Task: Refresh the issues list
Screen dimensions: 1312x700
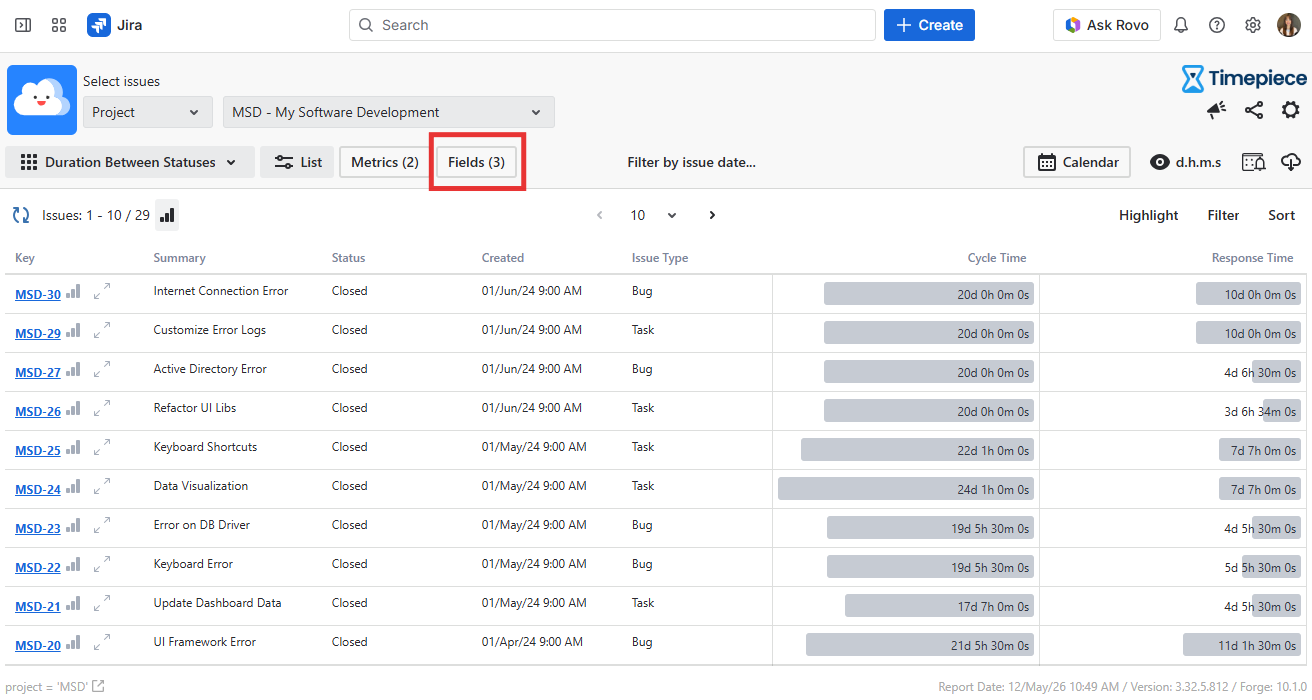Action: tap(21, 215)
